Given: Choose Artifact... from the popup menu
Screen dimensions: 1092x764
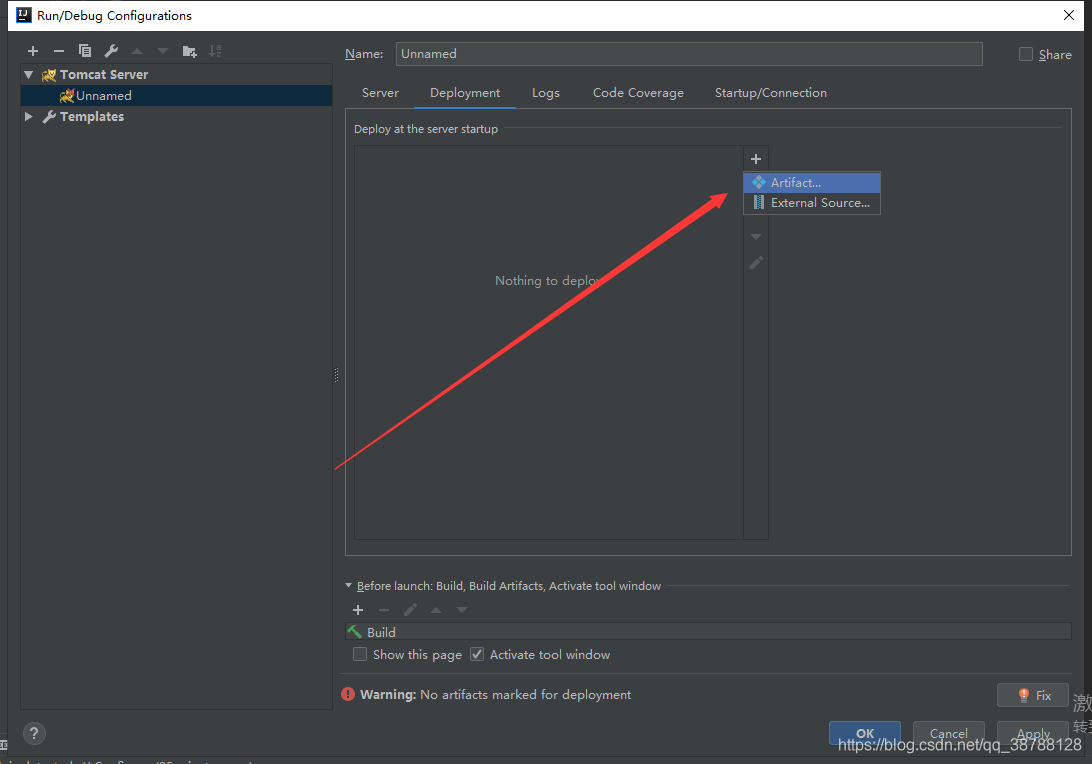Looking at the screenshot, I should (x=812, y=182).
